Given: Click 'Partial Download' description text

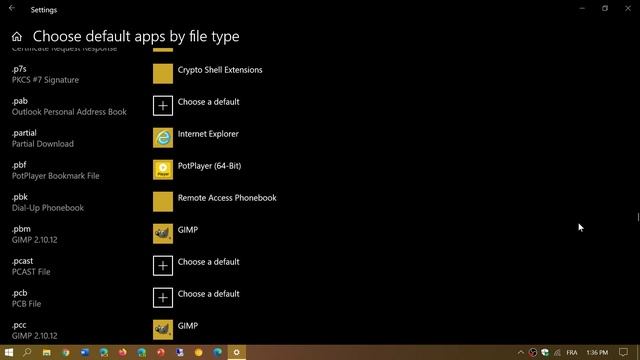Looking at the screenshot, I should [x=43, y=144].
